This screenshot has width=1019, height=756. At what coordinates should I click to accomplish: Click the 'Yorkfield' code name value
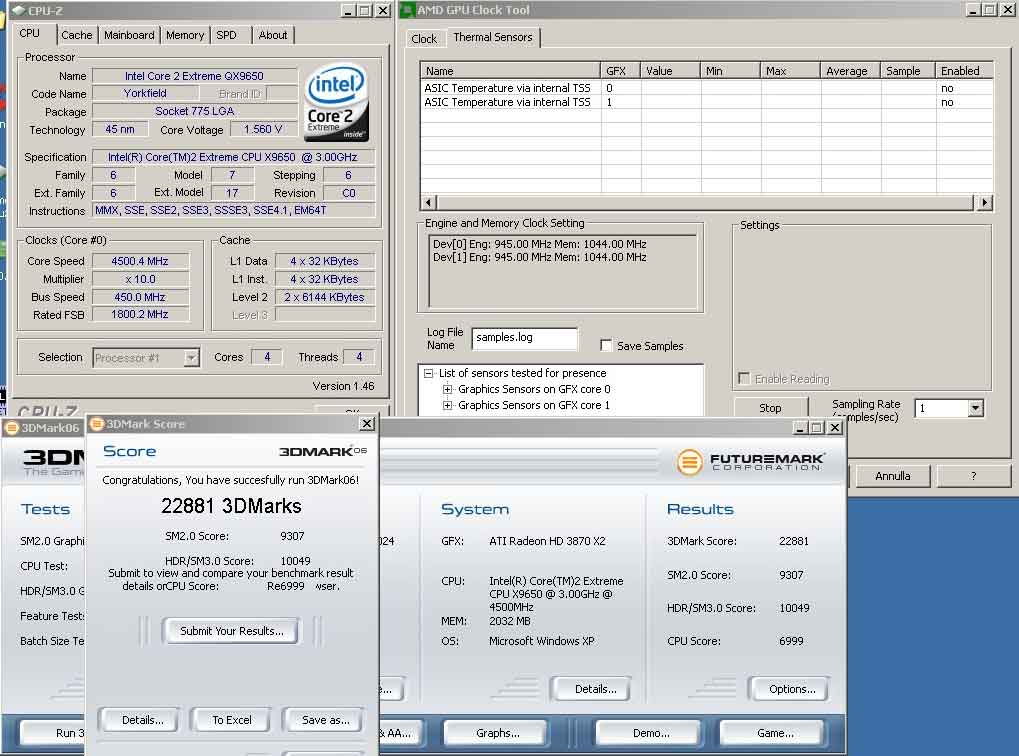tap(145, 94)
